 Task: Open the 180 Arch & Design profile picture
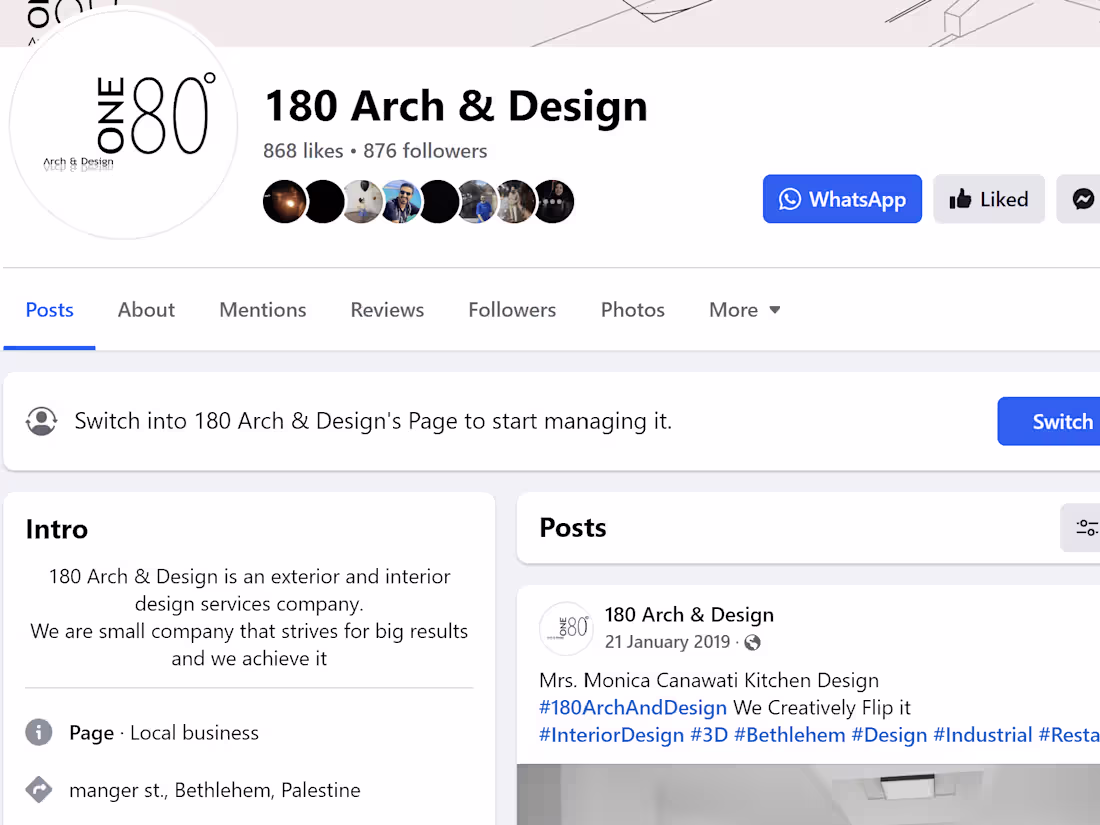[x=123, y=125]
